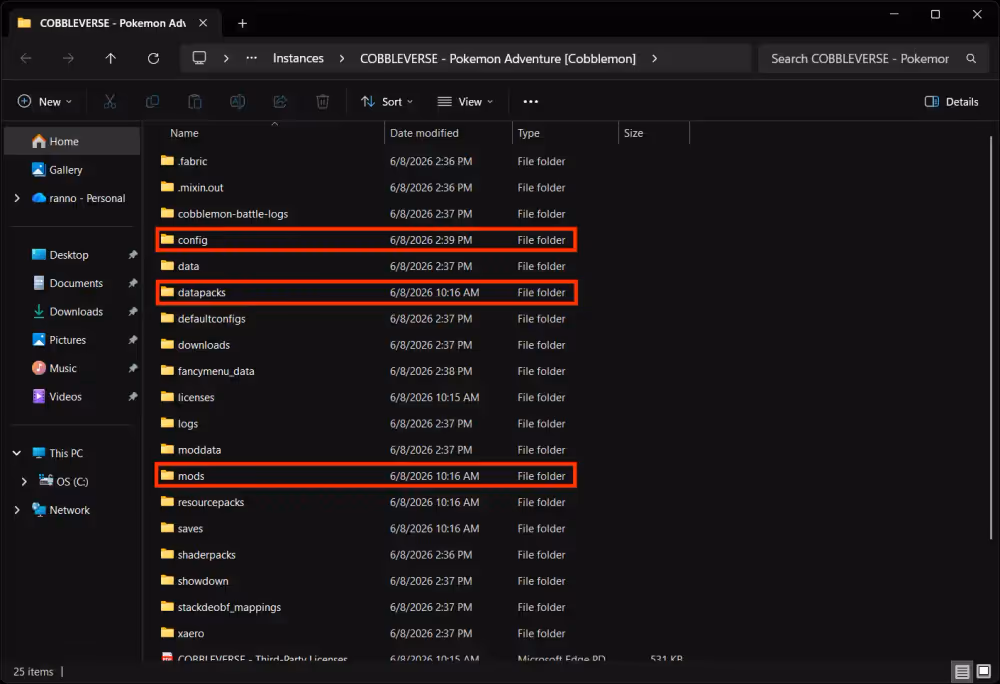The width and height of the screenshot is (1000, 684).
Task: Click the Cut scissors icon
Action: 110,101
